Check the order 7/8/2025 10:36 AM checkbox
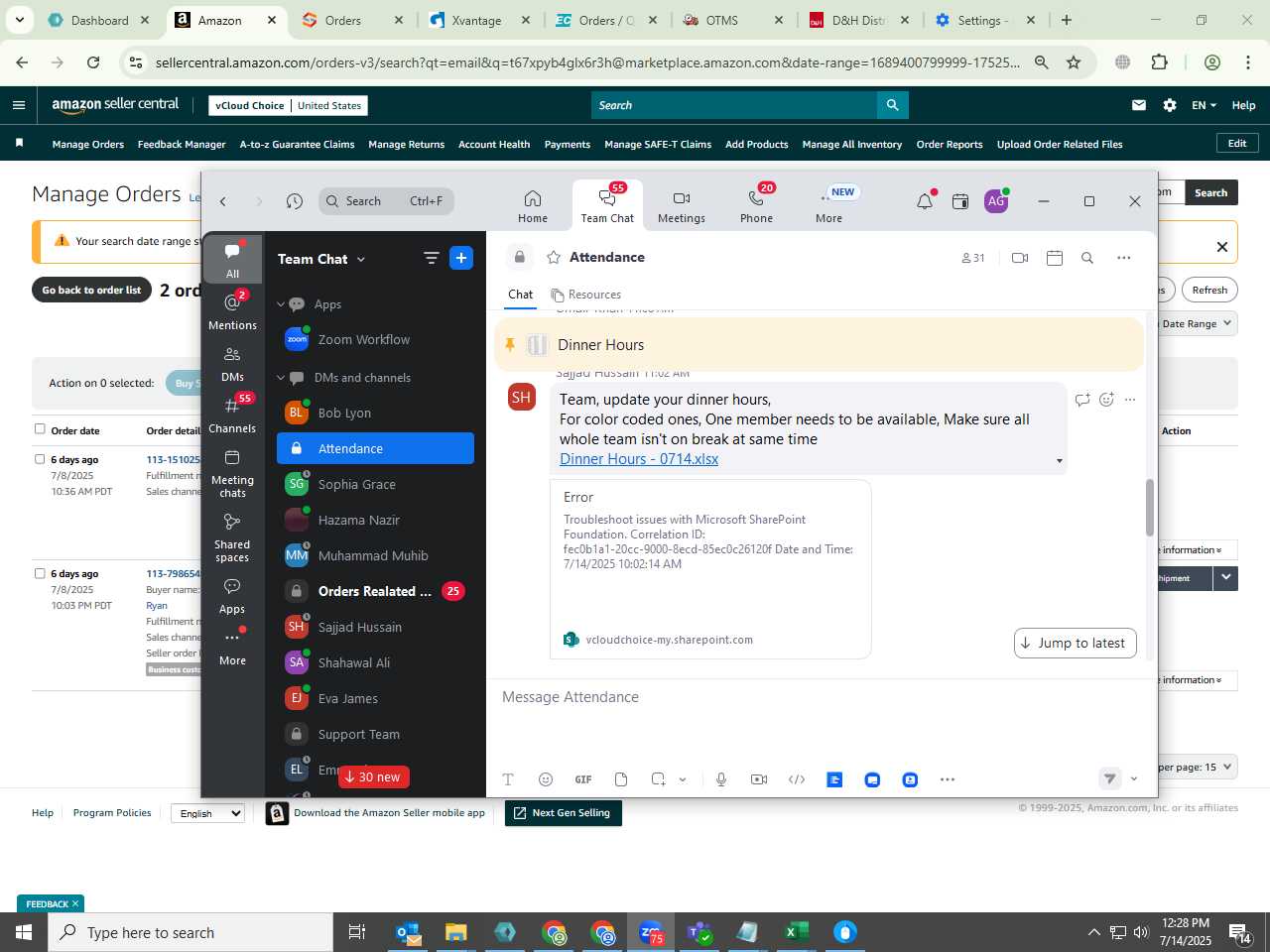This screenshot has height=952, width=1270. point(40,459)
